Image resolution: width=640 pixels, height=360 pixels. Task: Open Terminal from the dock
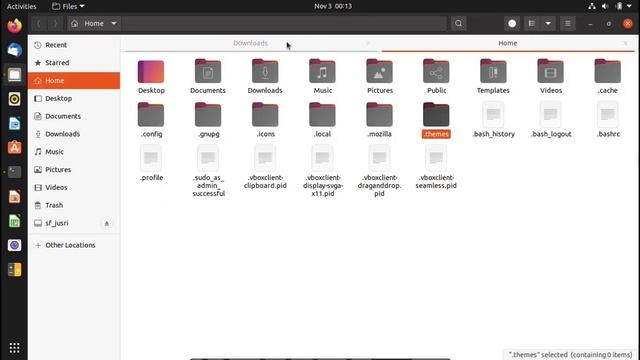(14, 172)
